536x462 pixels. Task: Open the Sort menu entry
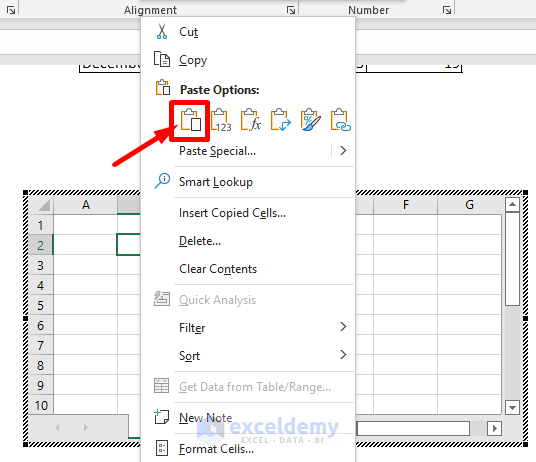tap(248, 356)
